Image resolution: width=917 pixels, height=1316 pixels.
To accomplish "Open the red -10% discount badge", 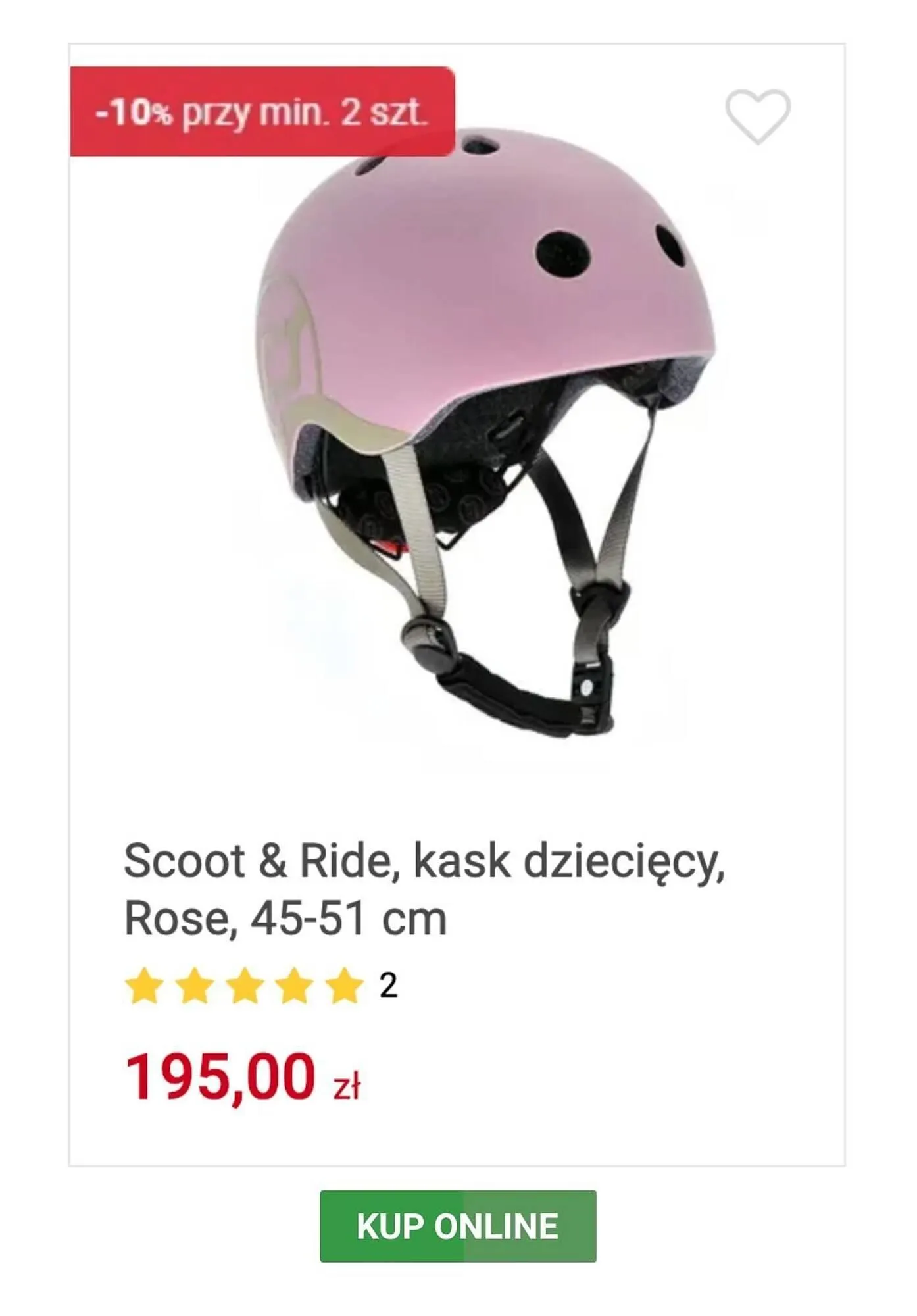I will tap(262, 112).
